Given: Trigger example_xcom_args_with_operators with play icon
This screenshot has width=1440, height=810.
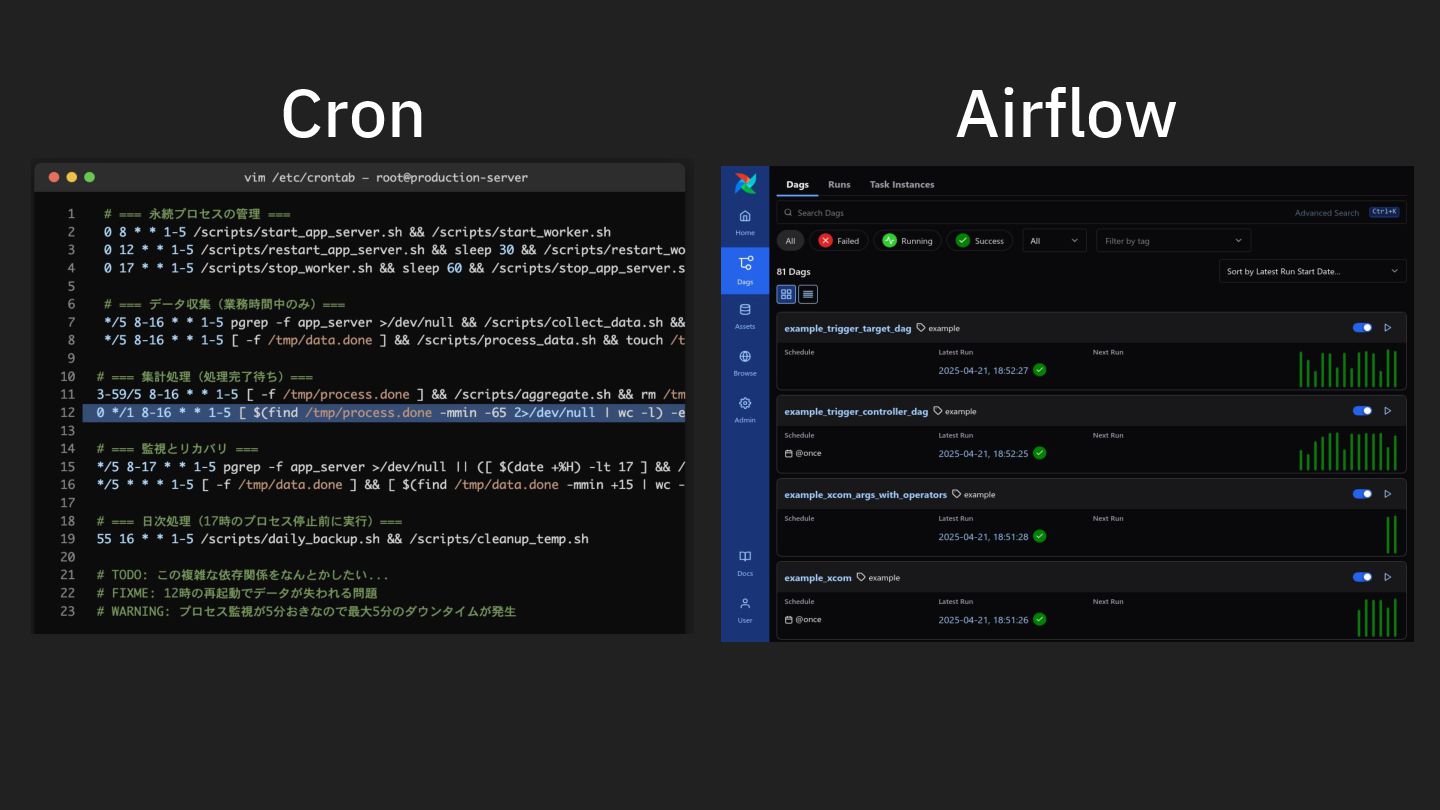Looking at the screenshot, I should click(x=1387, y=493).
